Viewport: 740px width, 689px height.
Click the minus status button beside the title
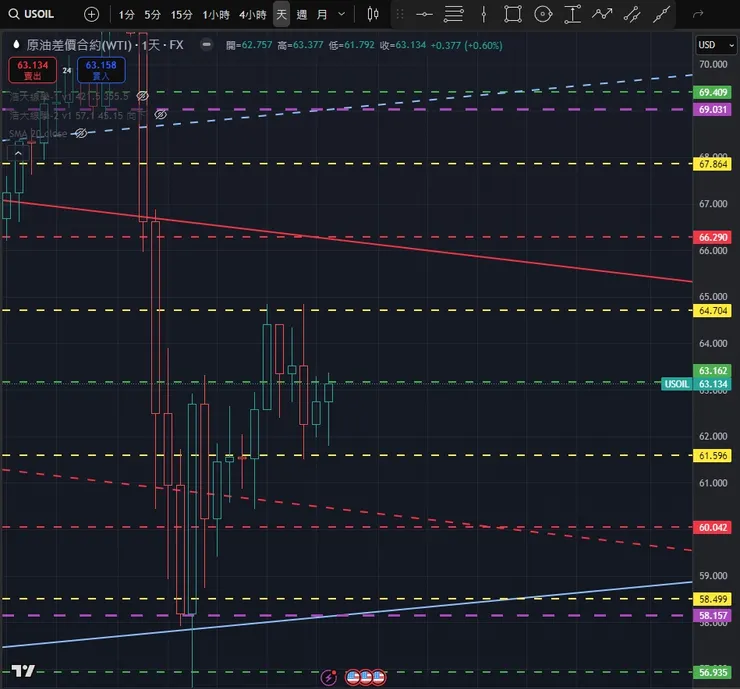tap(206, 45)
